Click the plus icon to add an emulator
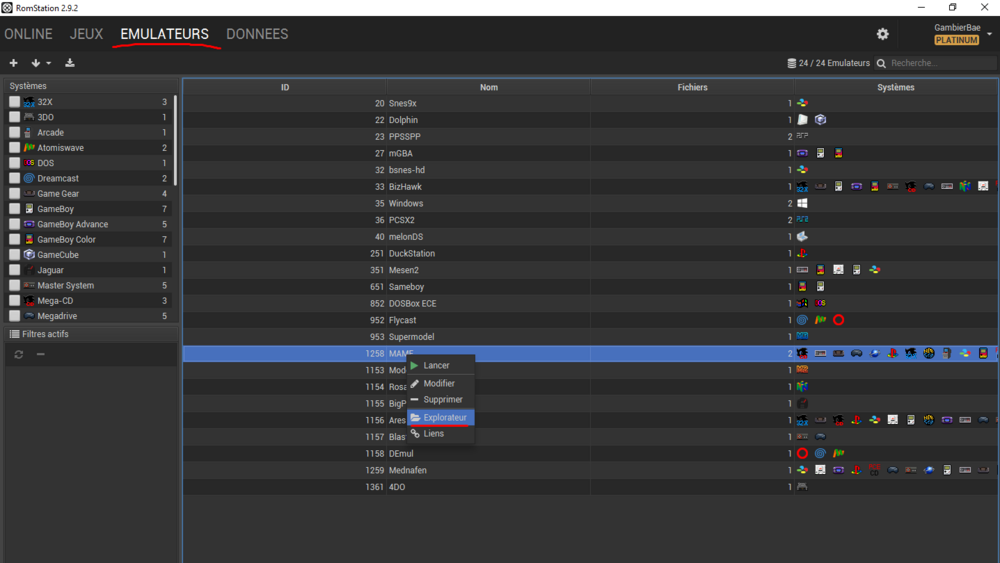Screen dimensions: 1000x563 [x=14, y=63]
